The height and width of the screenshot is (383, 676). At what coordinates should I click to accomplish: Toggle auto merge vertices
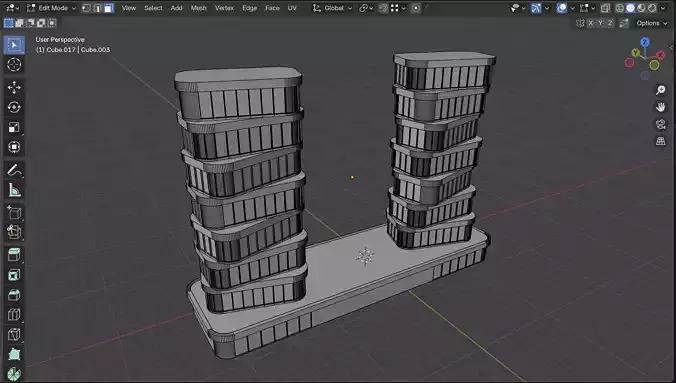tap(624, 23)
